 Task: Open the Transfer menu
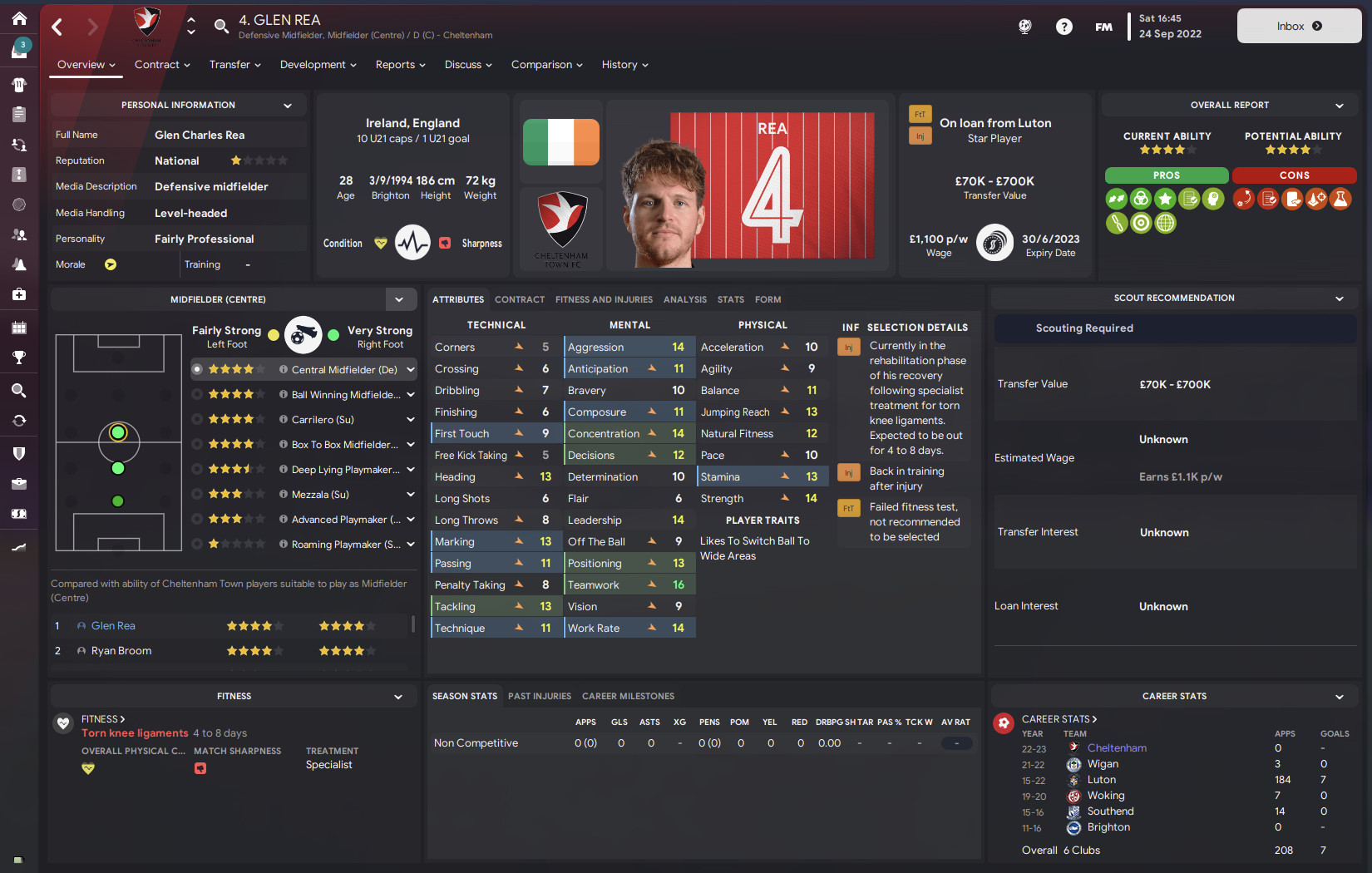click(235, 64)
